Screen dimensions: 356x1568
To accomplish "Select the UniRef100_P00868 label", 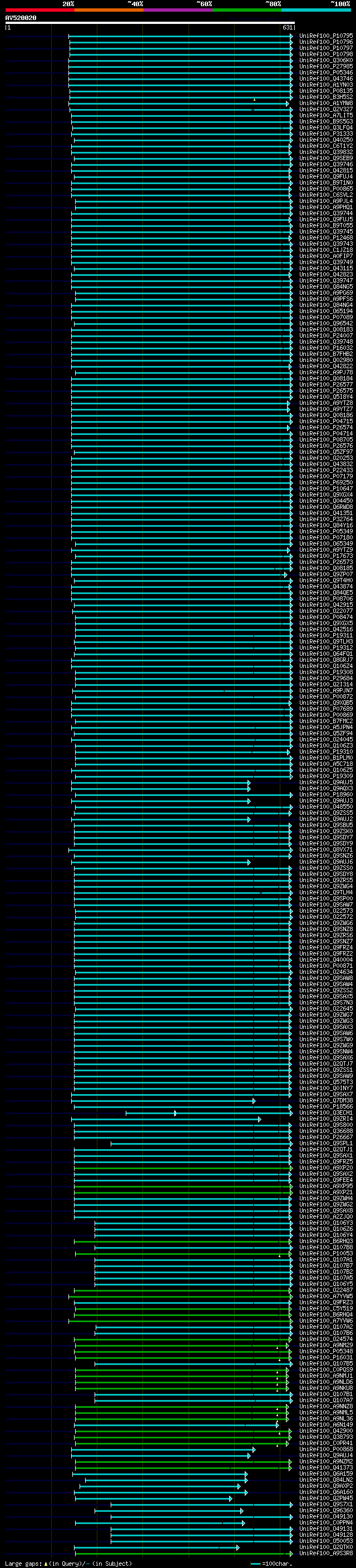I will tap(325, 1450).
